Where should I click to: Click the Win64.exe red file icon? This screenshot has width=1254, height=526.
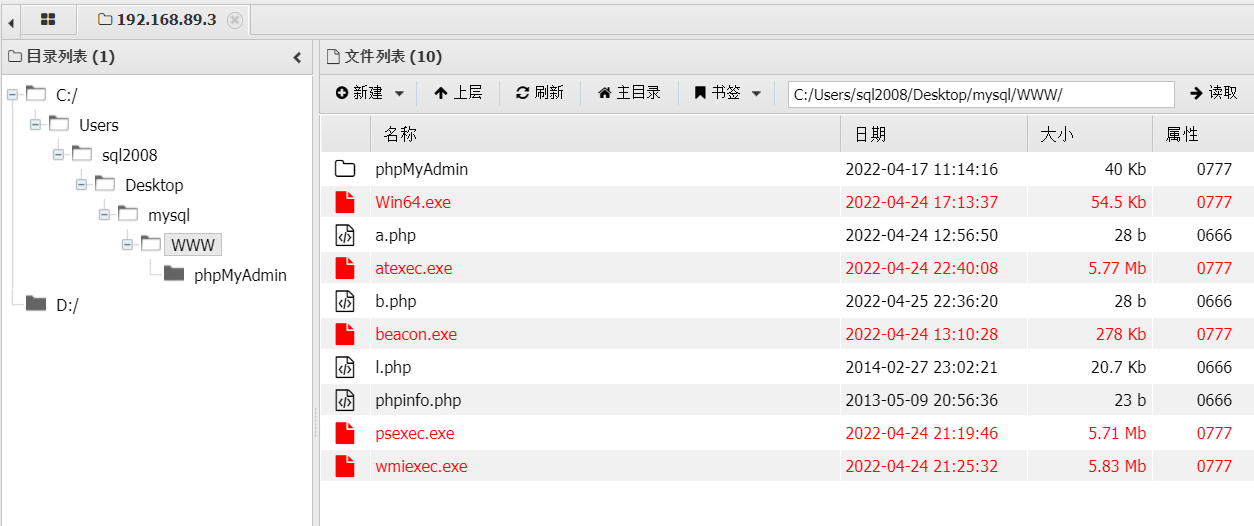[x=345, y=202]
